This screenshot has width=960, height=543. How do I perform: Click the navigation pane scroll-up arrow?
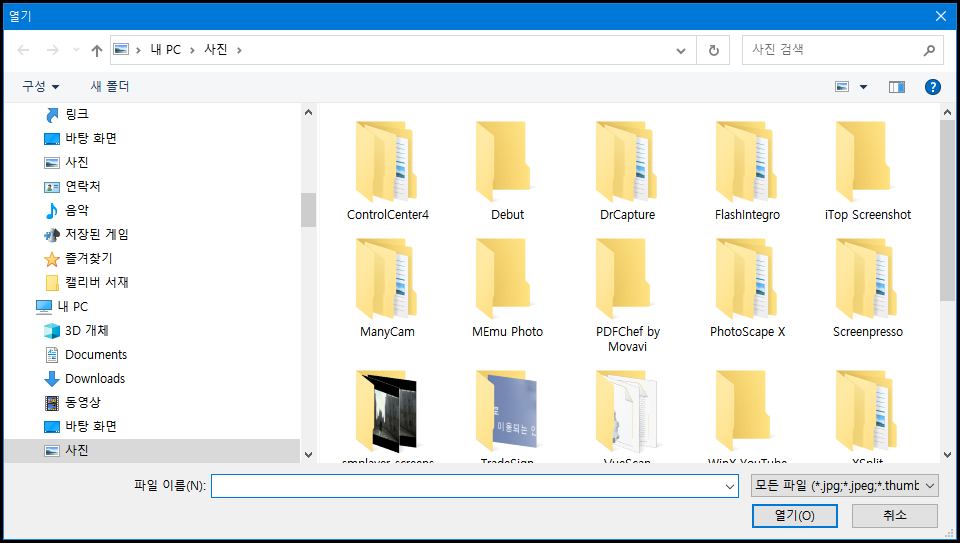click(x=308, y=112)
